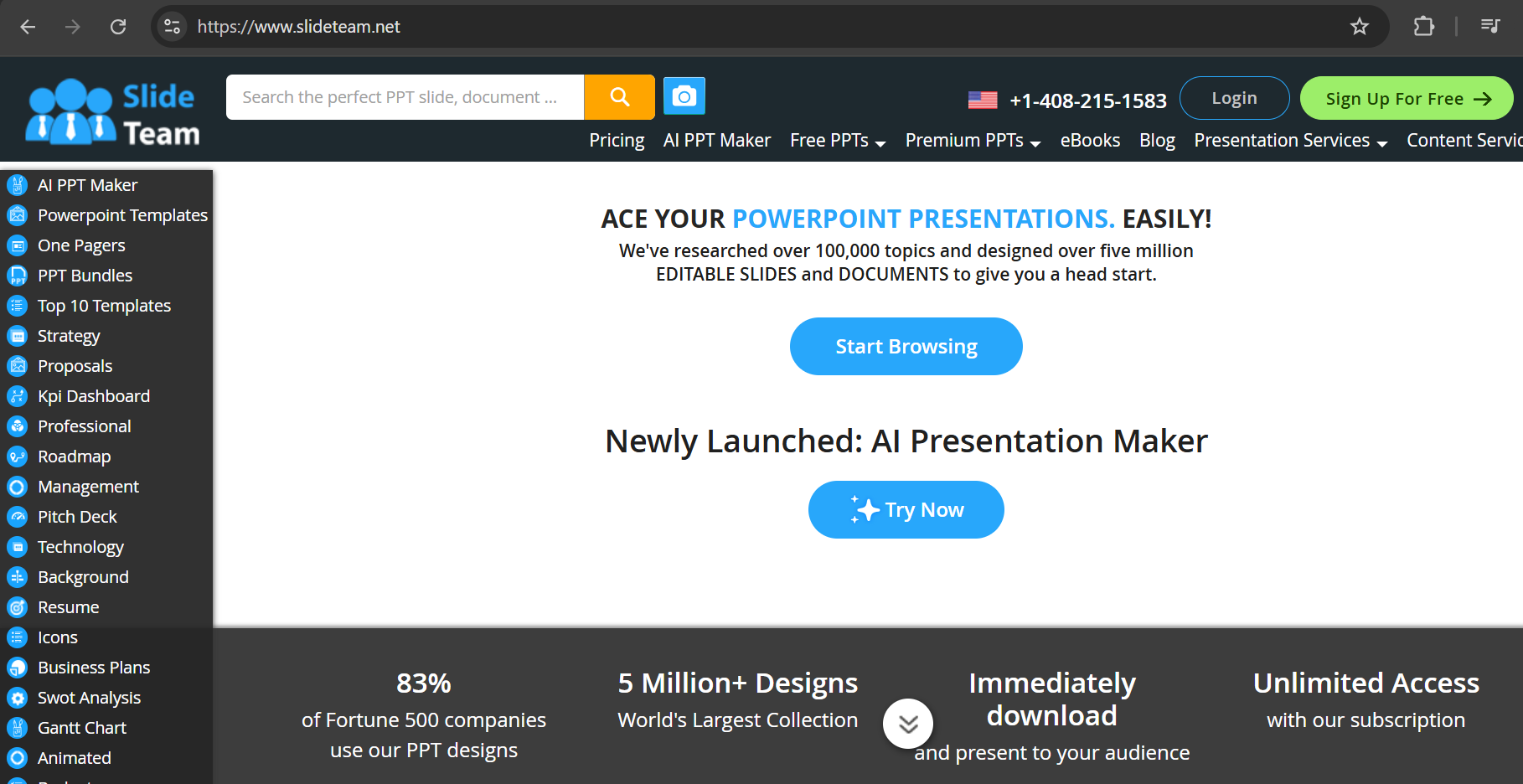Click the orange search magnifier button
Viewport: 1523px width, 784px height.
coord(619,97)
